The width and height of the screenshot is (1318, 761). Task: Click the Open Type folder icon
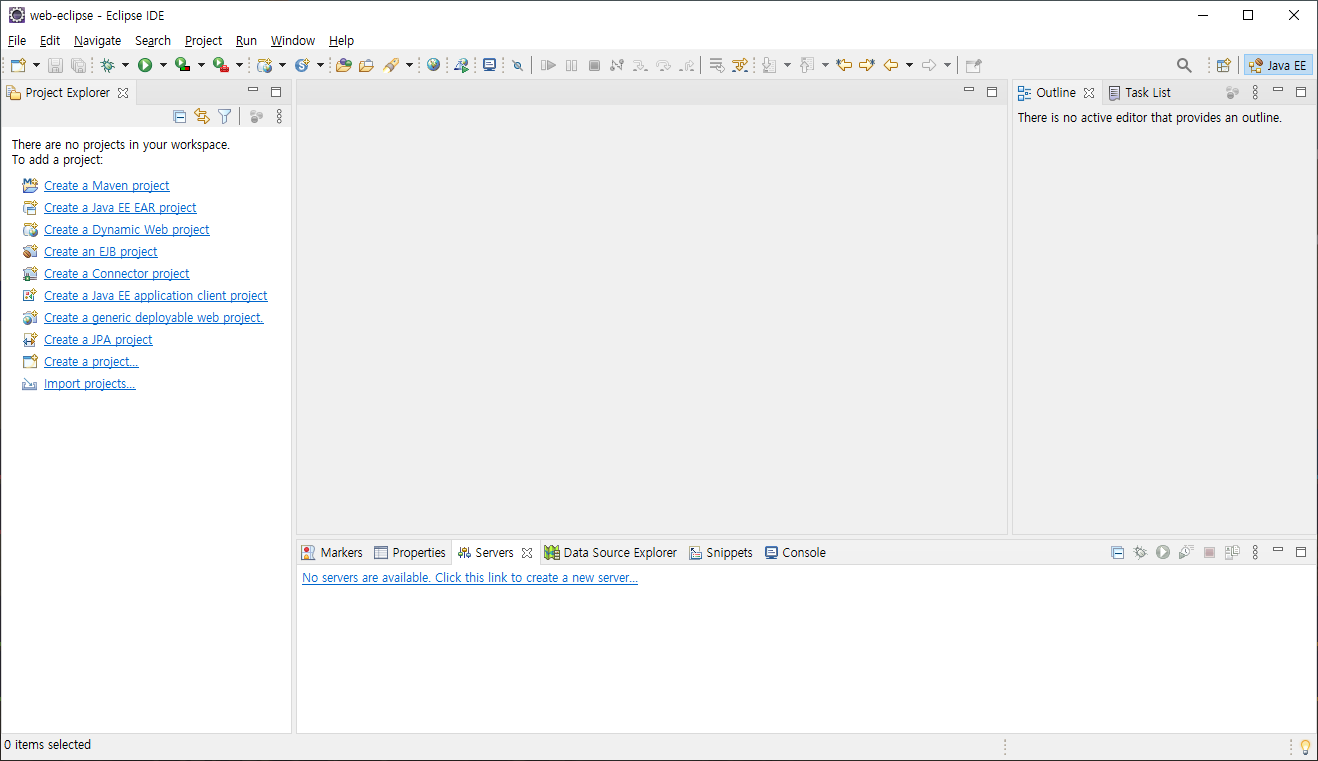click(x=344, y=65)
